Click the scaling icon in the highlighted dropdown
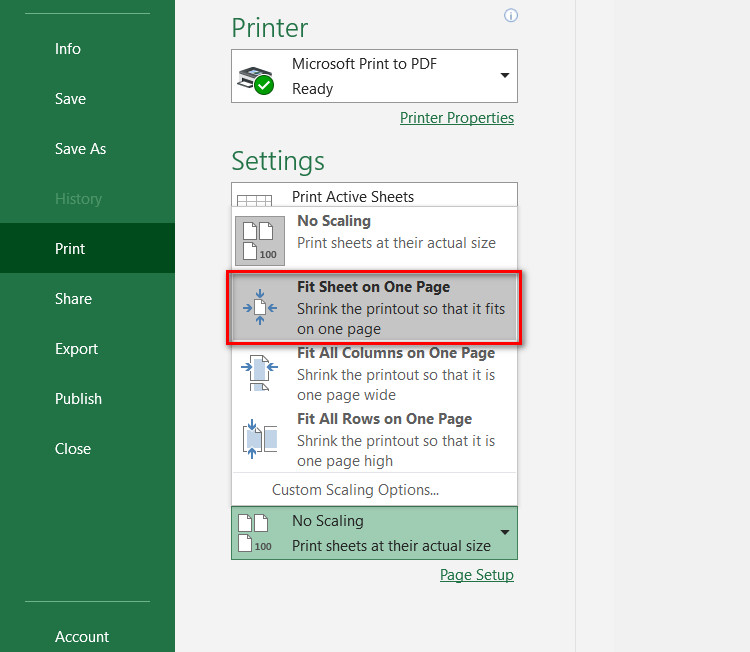Screen dimensions: 750x652 pyautogui.click(x=255, y=533)
